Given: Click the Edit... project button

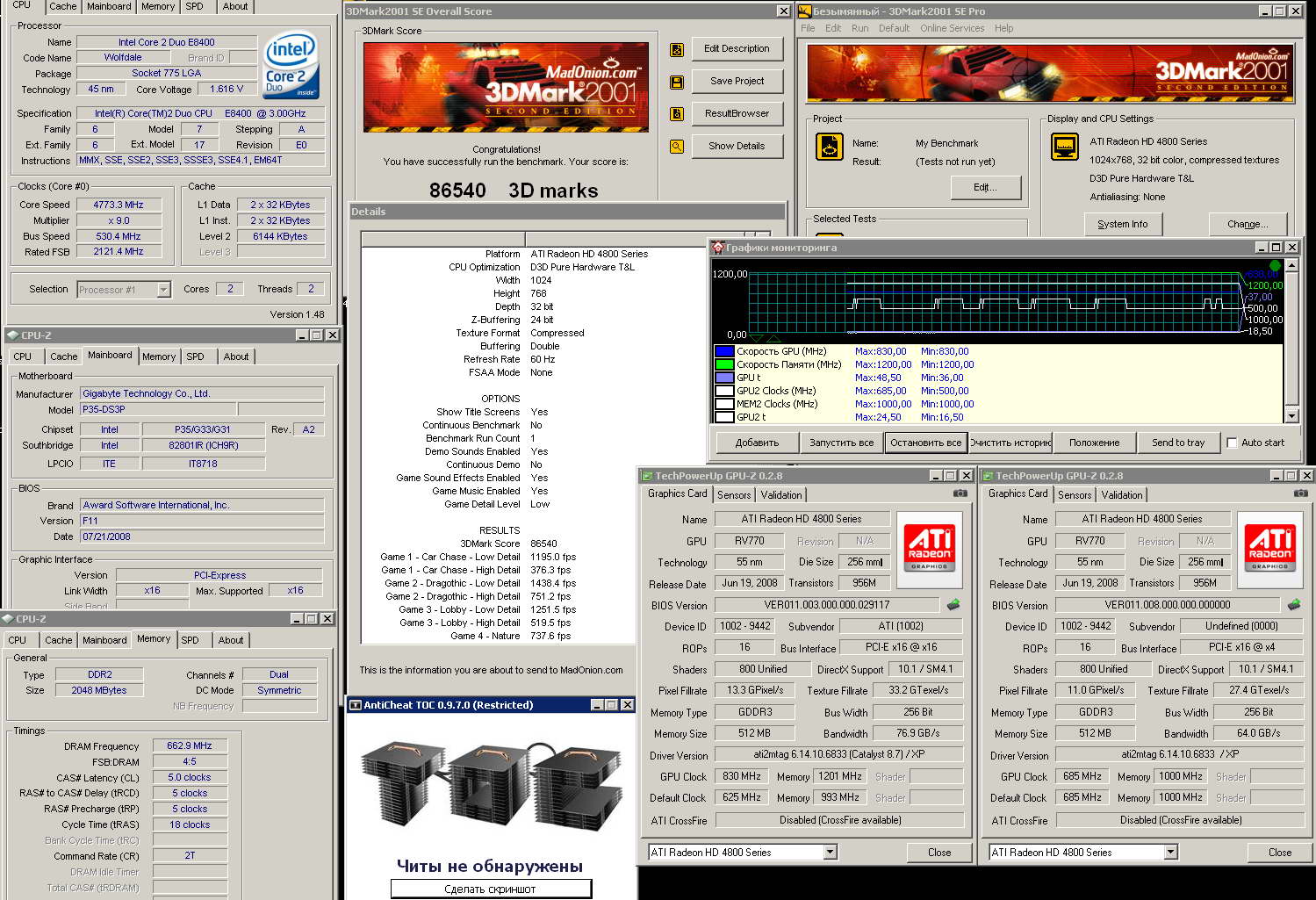Looking at the screenshot, I should [x=986, y=187].
